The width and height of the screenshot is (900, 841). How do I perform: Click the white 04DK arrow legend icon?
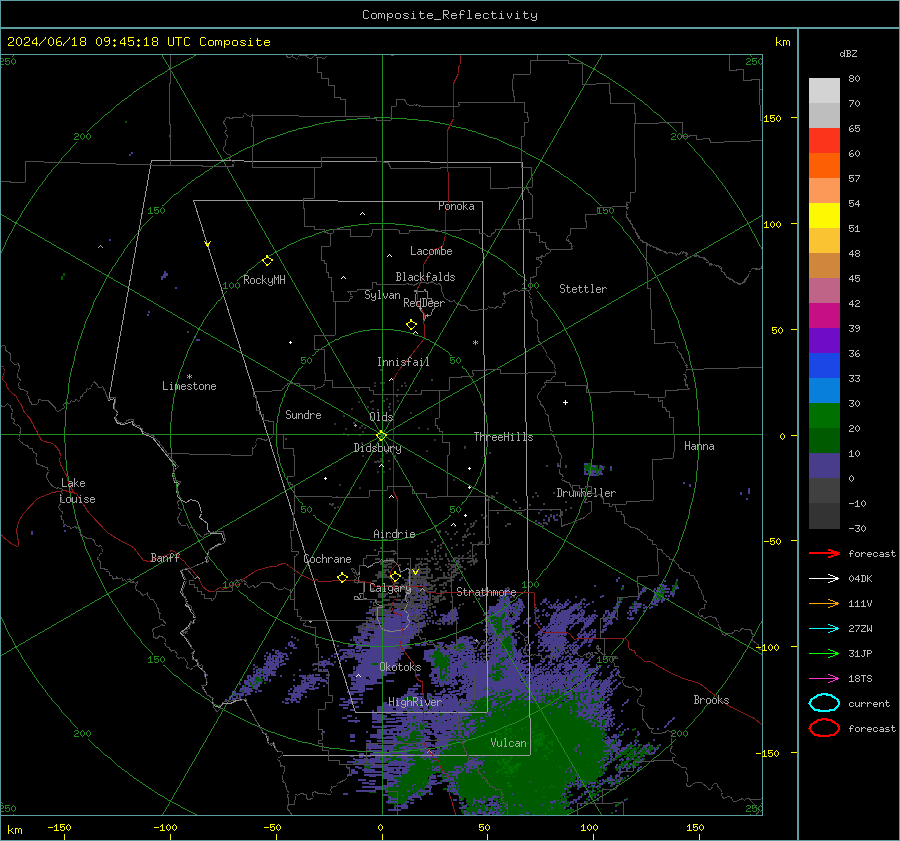824,578
